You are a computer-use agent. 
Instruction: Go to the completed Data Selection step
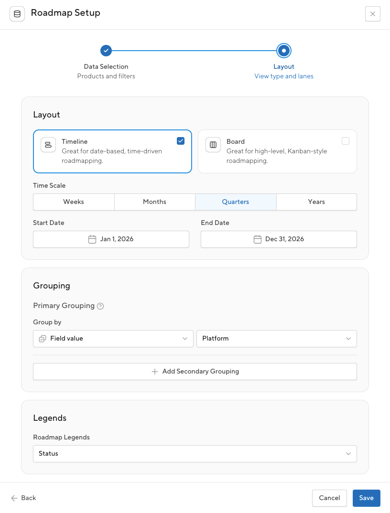click(106, 51)
